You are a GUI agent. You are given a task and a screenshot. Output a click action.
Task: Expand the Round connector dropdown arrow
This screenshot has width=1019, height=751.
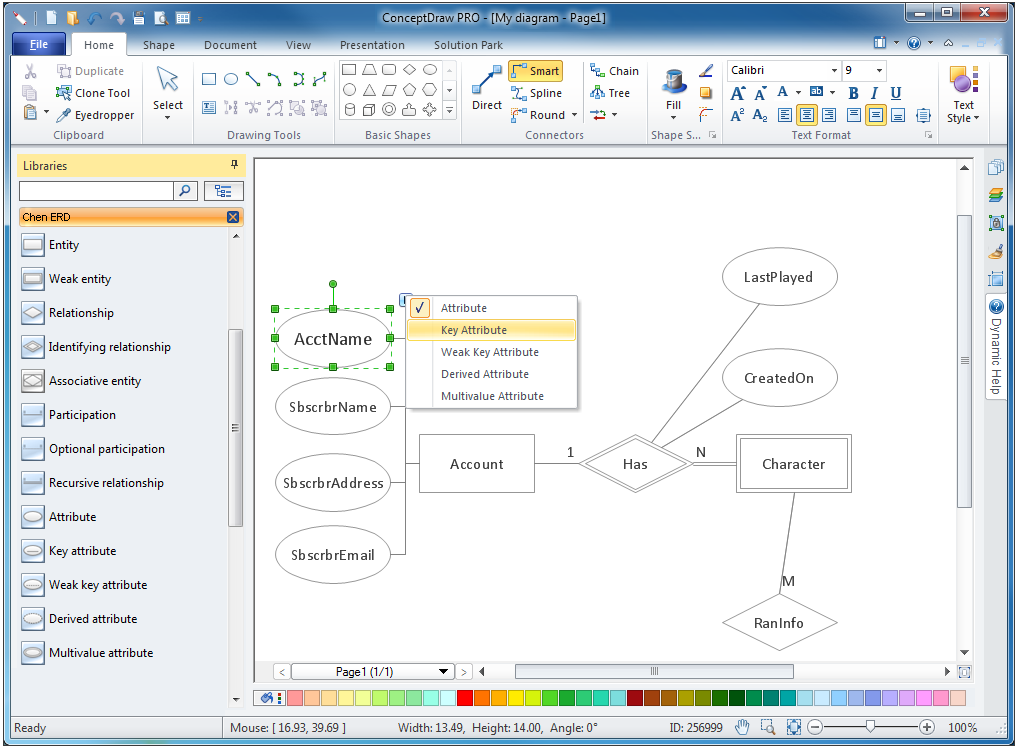pyautogui.click(x=574, y=116)
